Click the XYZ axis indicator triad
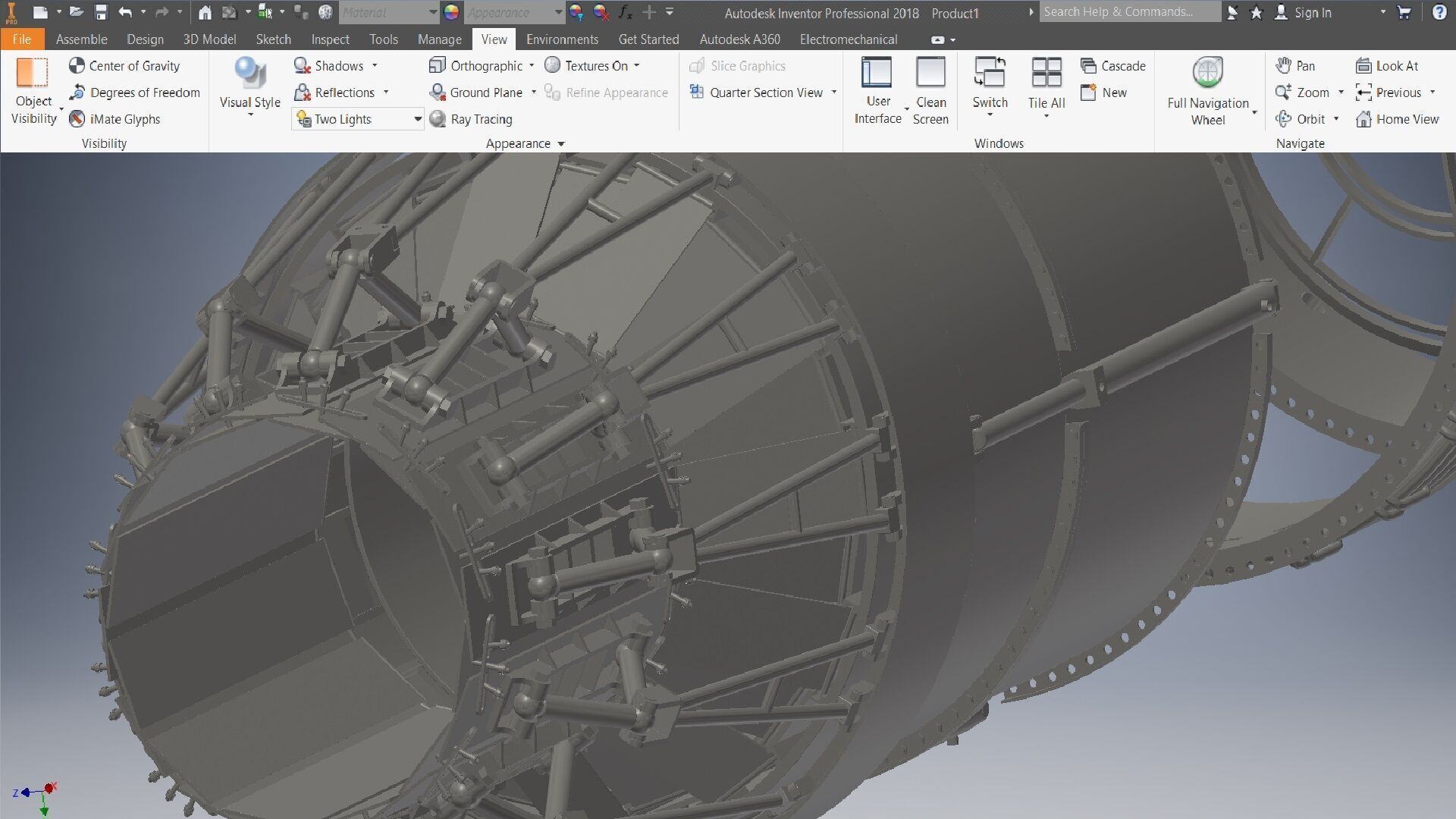1456x819 pixels. 36,798
